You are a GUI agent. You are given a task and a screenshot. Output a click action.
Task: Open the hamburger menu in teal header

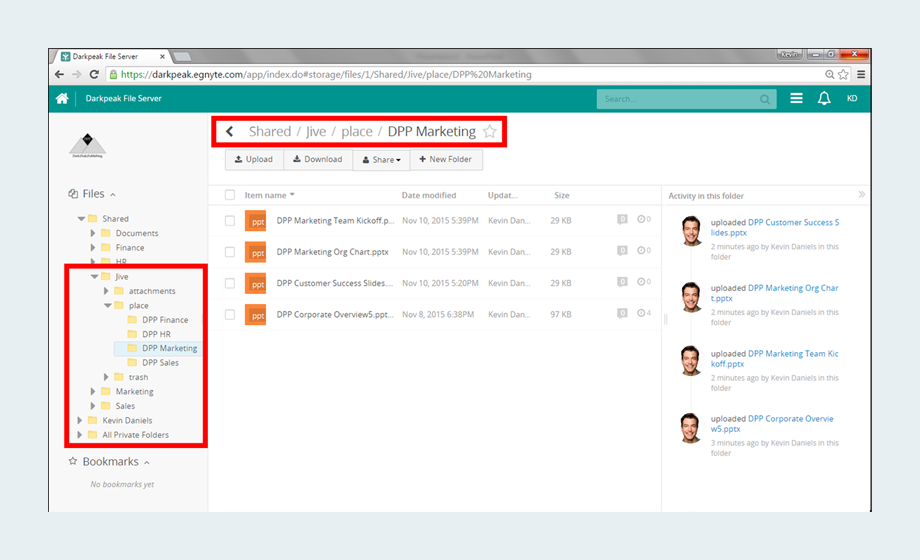coord(796,99)
